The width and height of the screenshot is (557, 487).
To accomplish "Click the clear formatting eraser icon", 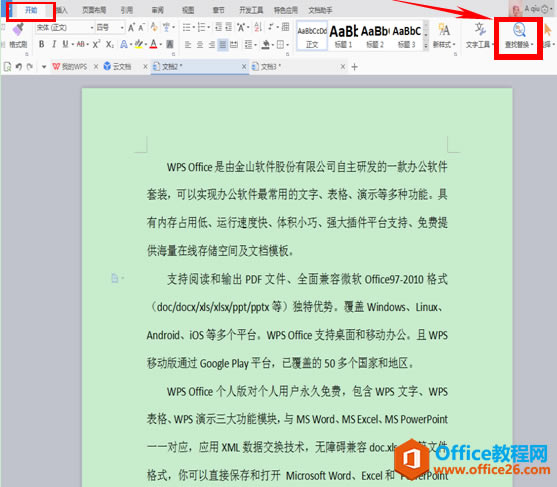I will pos(154,27).
